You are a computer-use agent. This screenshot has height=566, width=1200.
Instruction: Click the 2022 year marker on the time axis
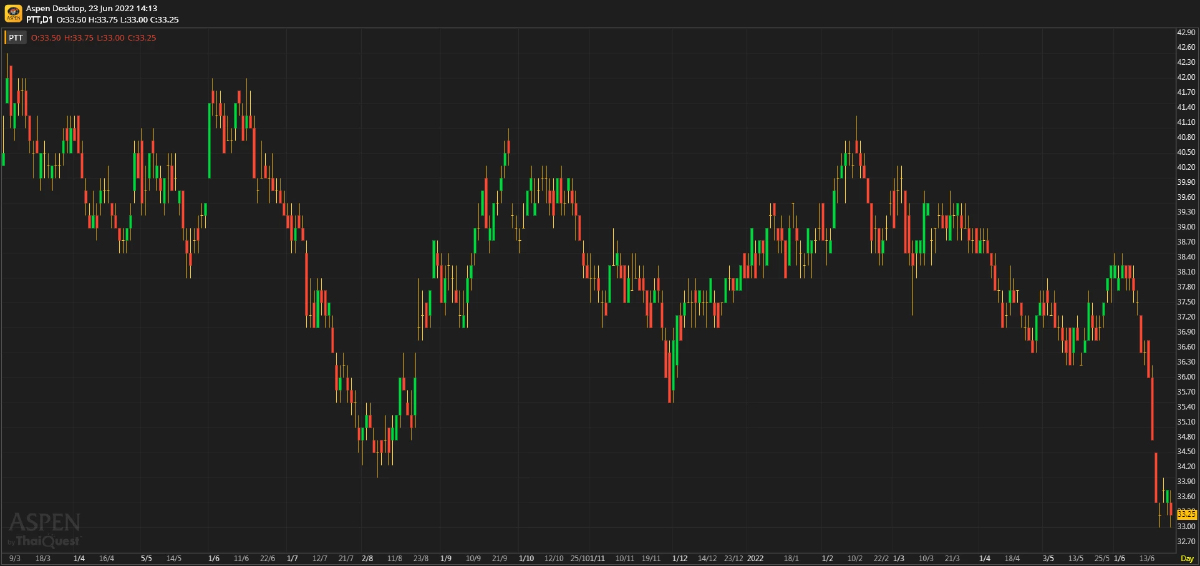pyautogui.click(x=756, y=557)
